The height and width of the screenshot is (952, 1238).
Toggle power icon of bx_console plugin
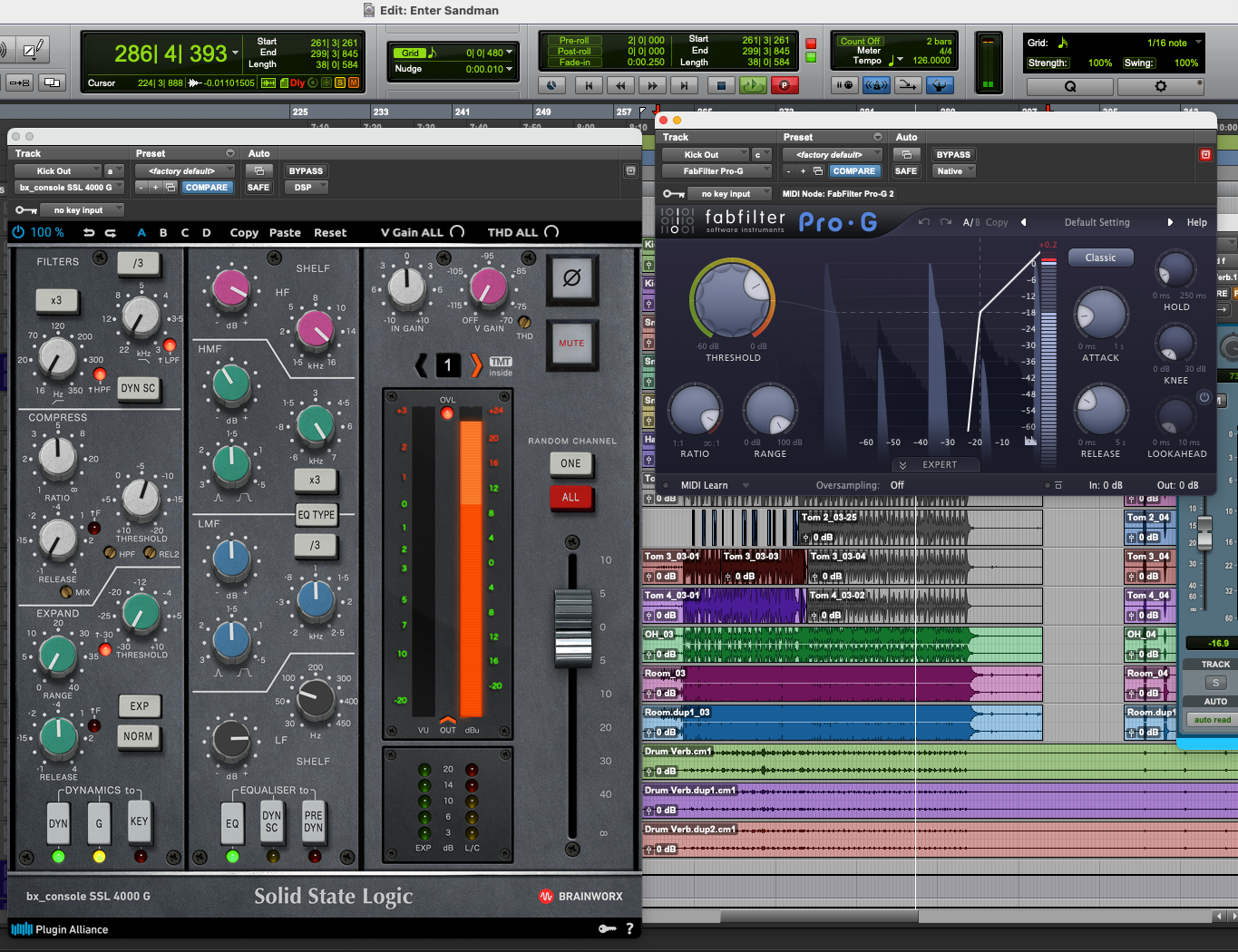18,232
